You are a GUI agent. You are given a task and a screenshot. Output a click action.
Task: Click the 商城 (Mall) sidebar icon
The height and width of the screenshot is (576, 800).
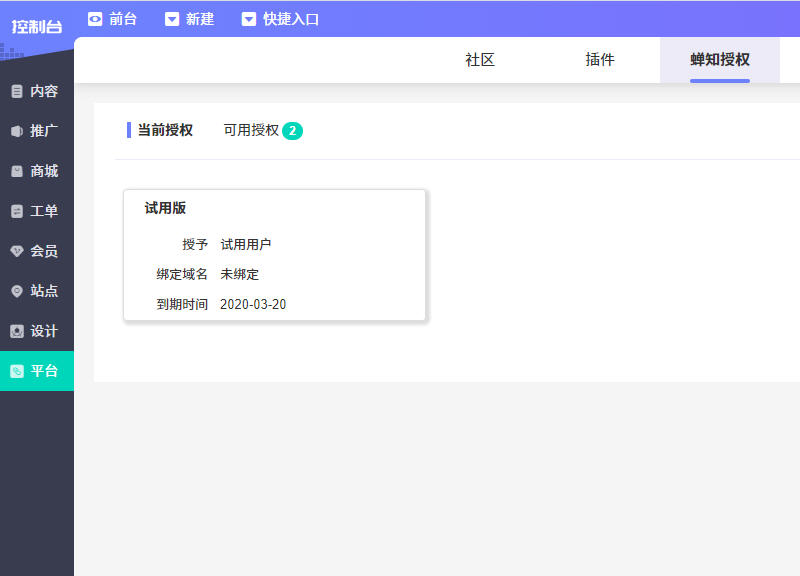click(15, 171)
